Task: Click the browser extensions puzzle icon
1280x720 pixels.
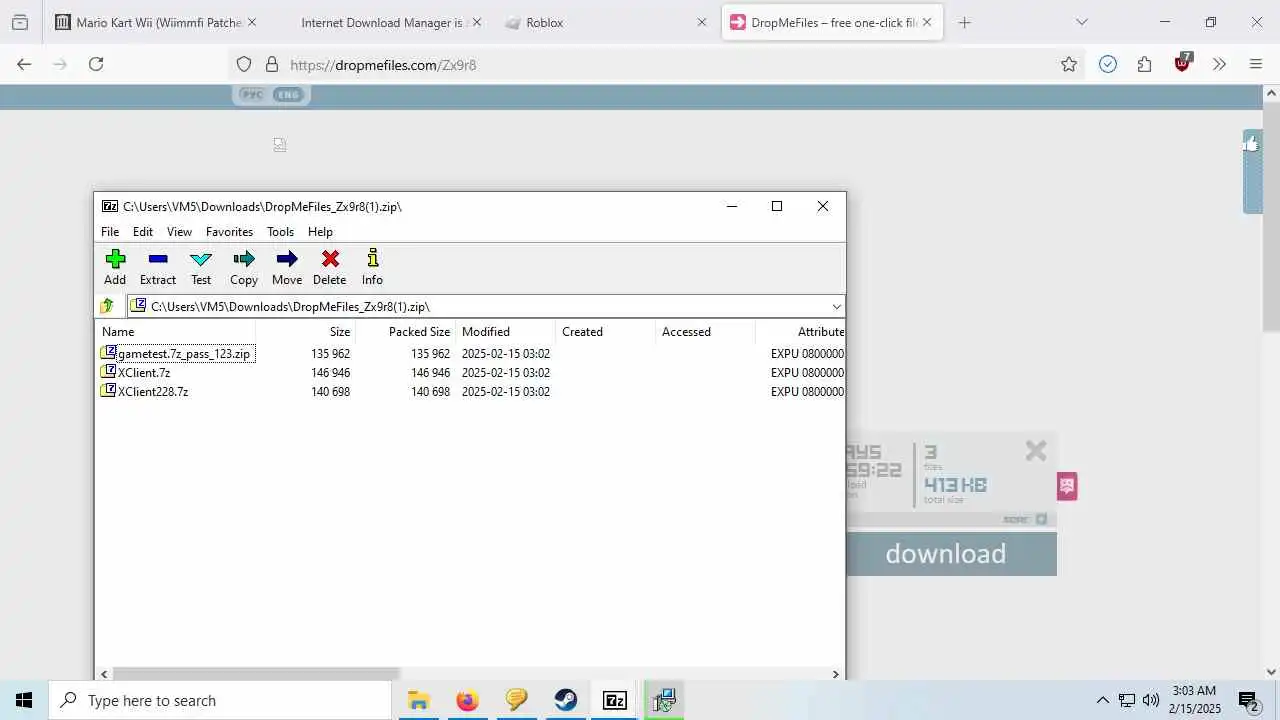Action: click(1144, 64)
